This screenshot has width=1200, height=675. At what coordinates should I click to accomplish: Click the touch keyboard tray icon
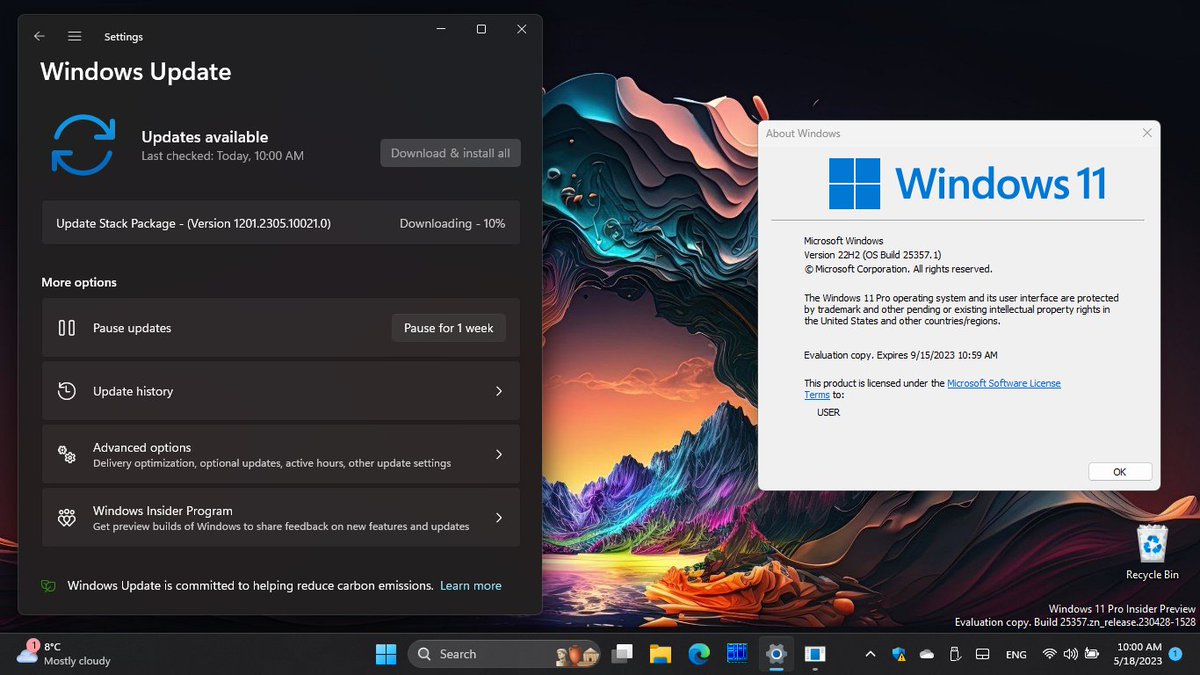(982, 654)
